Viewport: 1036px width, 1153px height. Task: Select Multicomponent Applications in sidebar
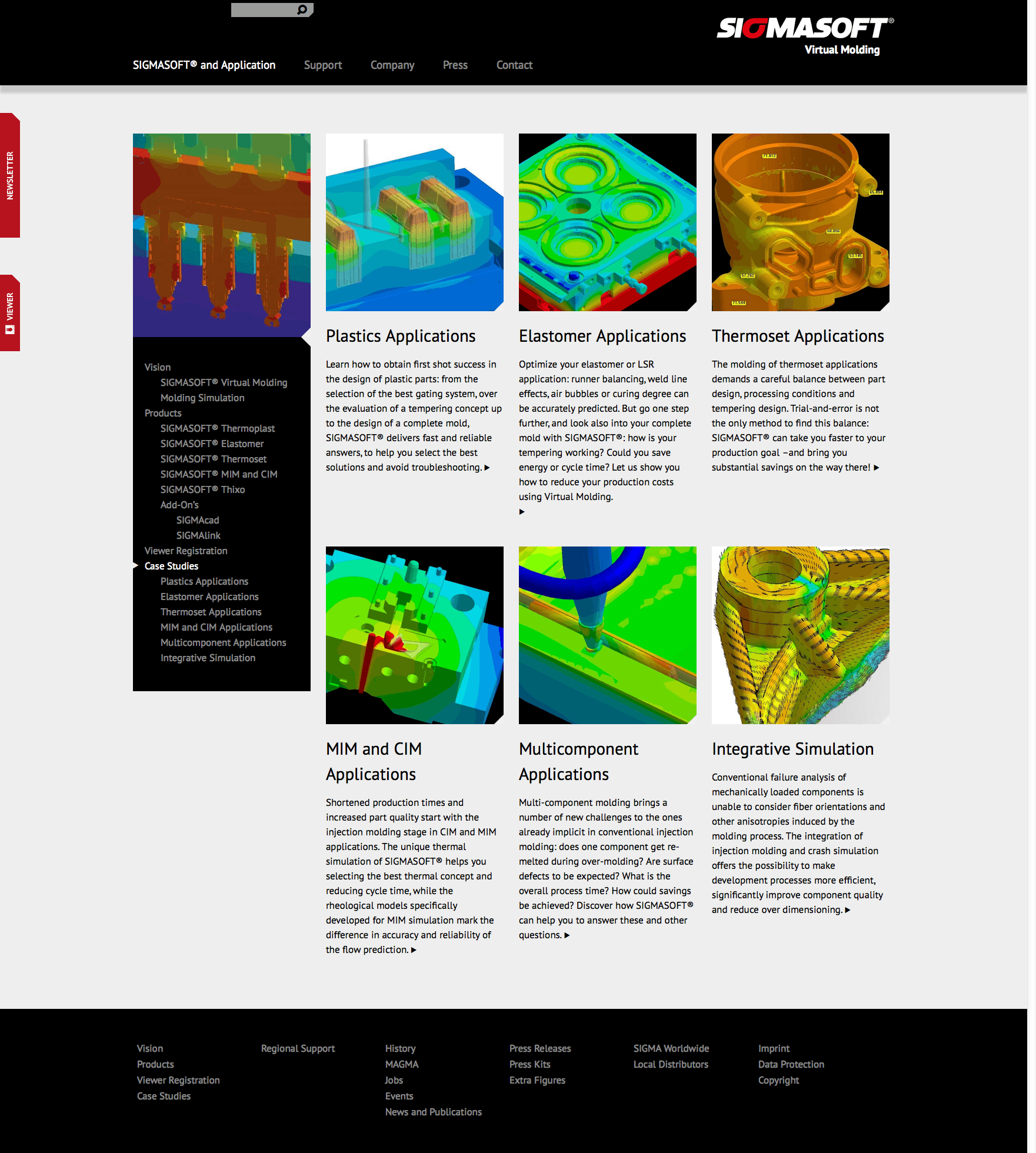click(223, 642)
